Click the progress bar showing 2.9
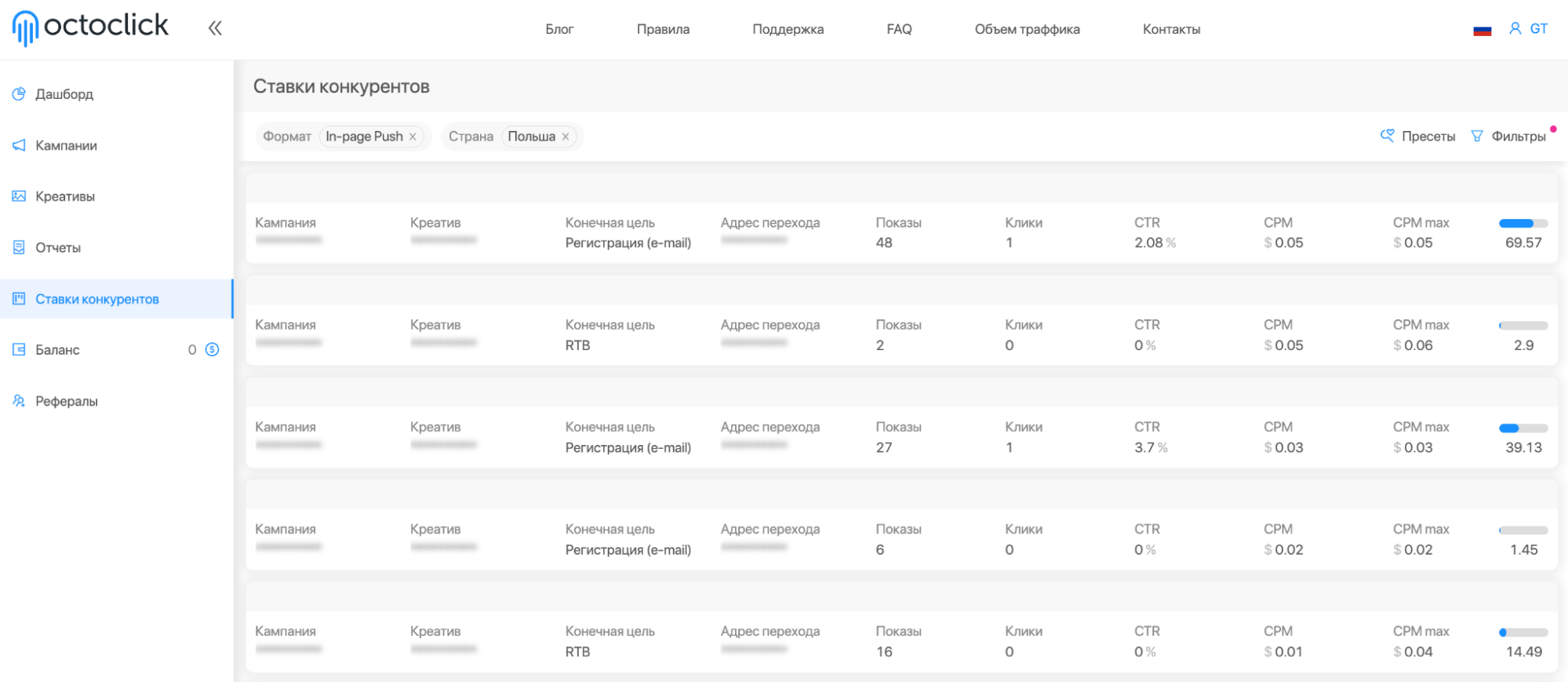This screenshot has height=682, width=1568. [1523, 326]
